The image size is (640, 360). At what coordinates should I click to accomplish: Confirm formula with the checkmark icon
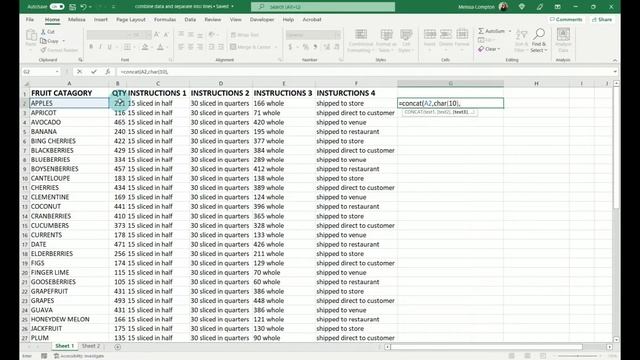94,72
